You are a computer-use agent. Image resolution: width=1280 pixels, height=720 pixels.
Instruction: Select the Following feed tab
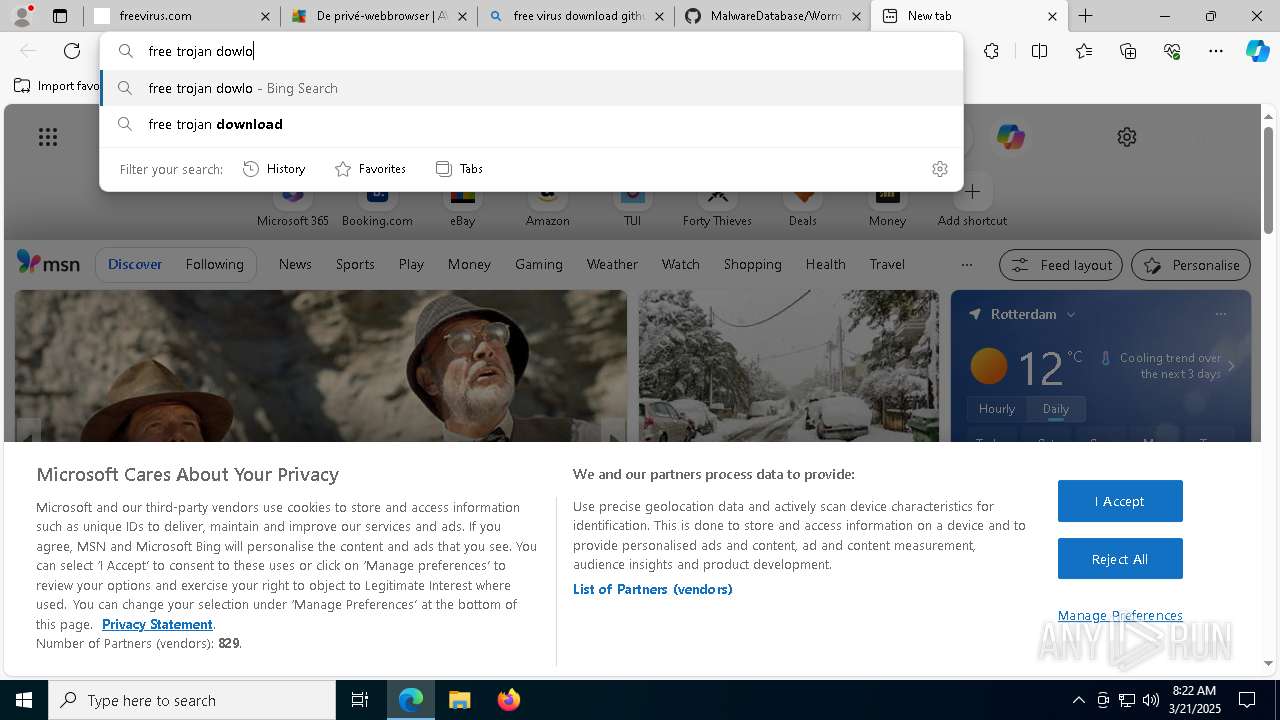click(x=214, y=264)
